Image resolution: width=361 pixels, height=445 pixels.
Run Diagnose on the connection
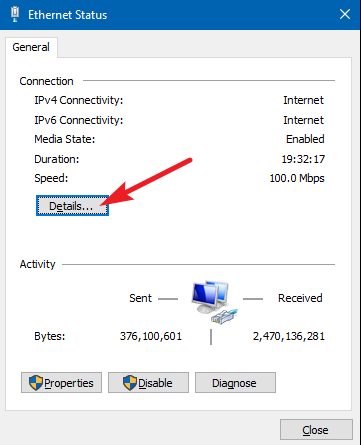point(235,383)
